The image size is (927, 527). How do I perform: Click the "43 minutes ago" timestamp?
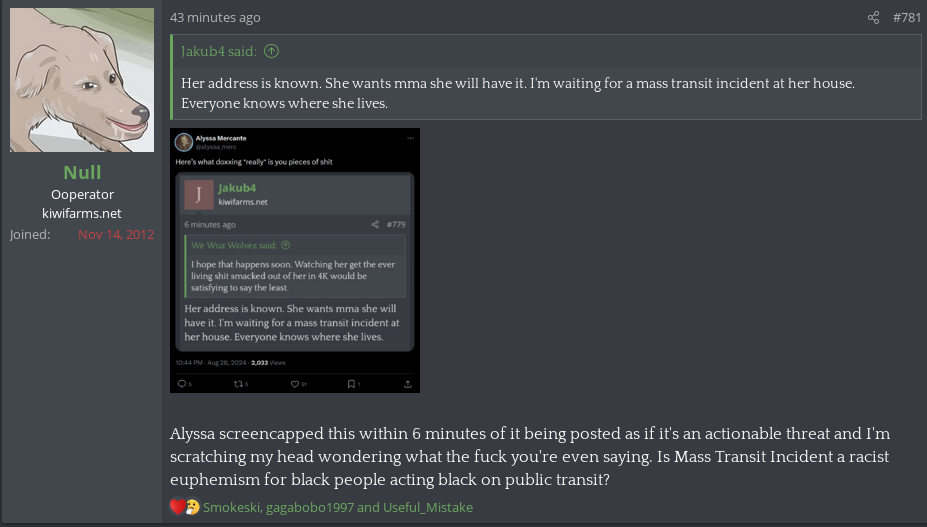215,18
